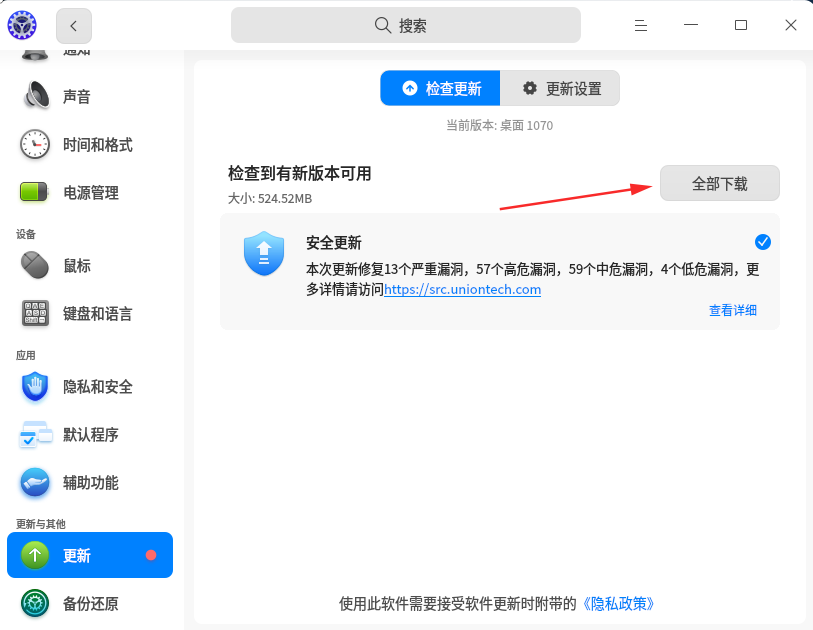Screen dimensions: 813x630
Task: Open the hamburger menu in title bar
Action: [641, 25]
